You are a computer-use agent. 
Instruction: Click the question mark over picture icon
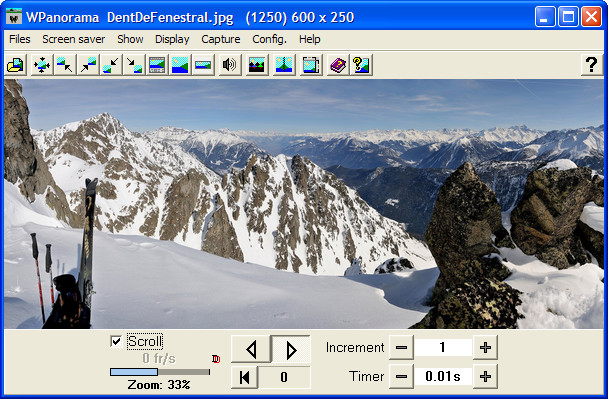coord(361,64)
